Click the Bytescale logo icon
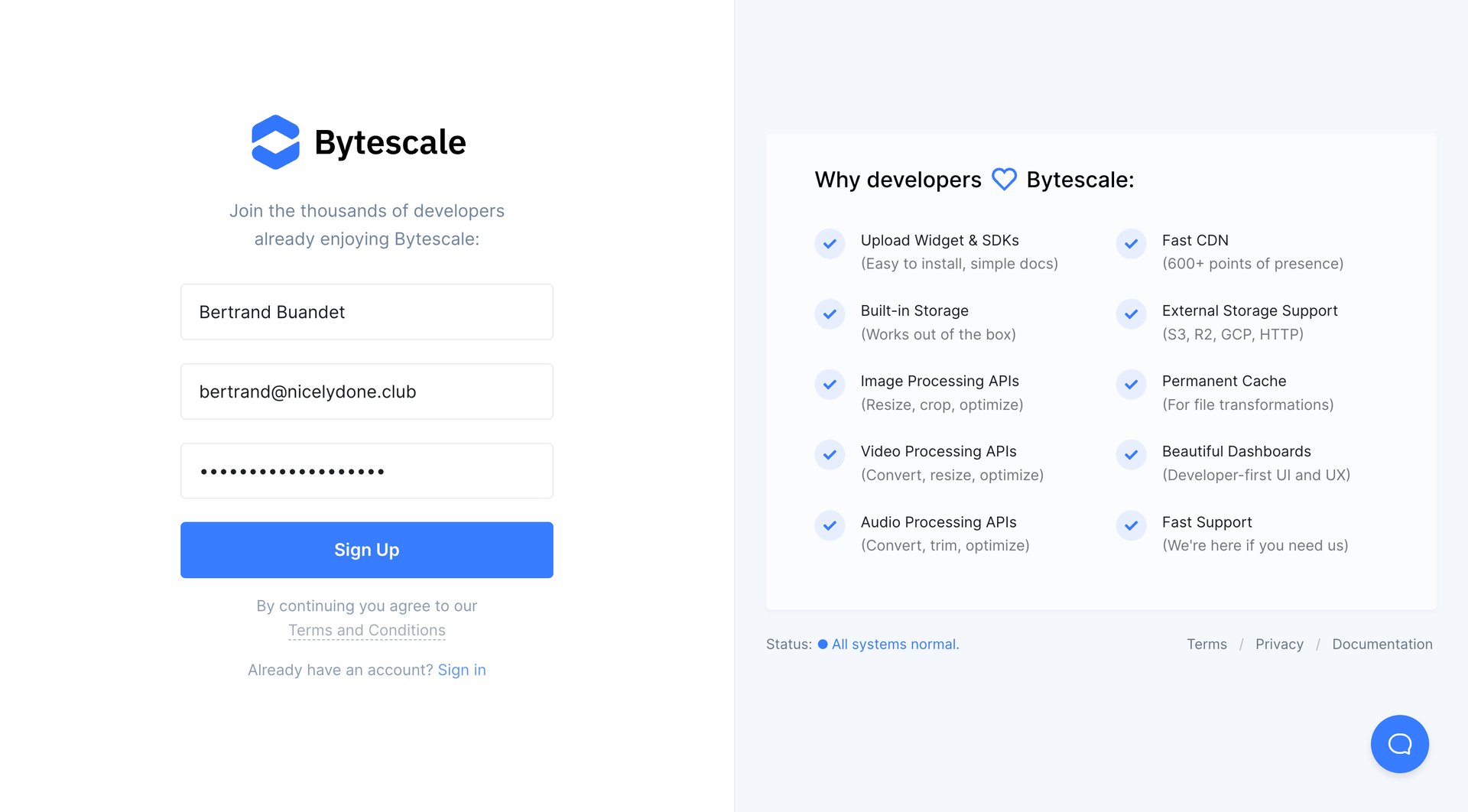This screenshot has height=812, width=1468. click(x=275, y=141)
